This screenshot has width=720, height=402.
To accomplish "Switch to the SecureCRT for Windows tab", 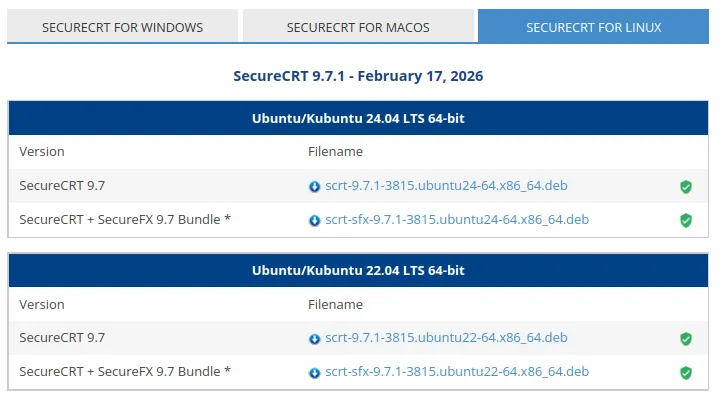I will coord(123,27).
